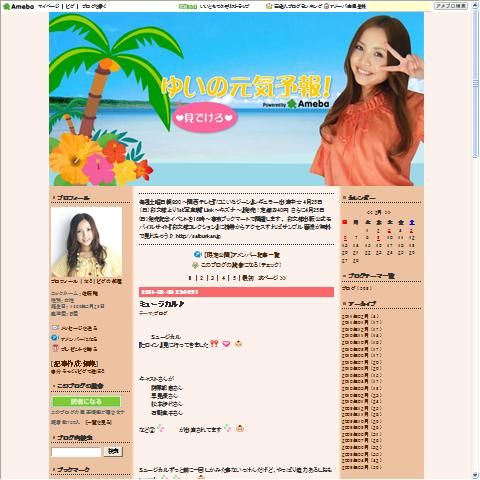Click the pink 見てけろ speech bubble in the header
Screen dimensions: 480x480
(204, 118)
